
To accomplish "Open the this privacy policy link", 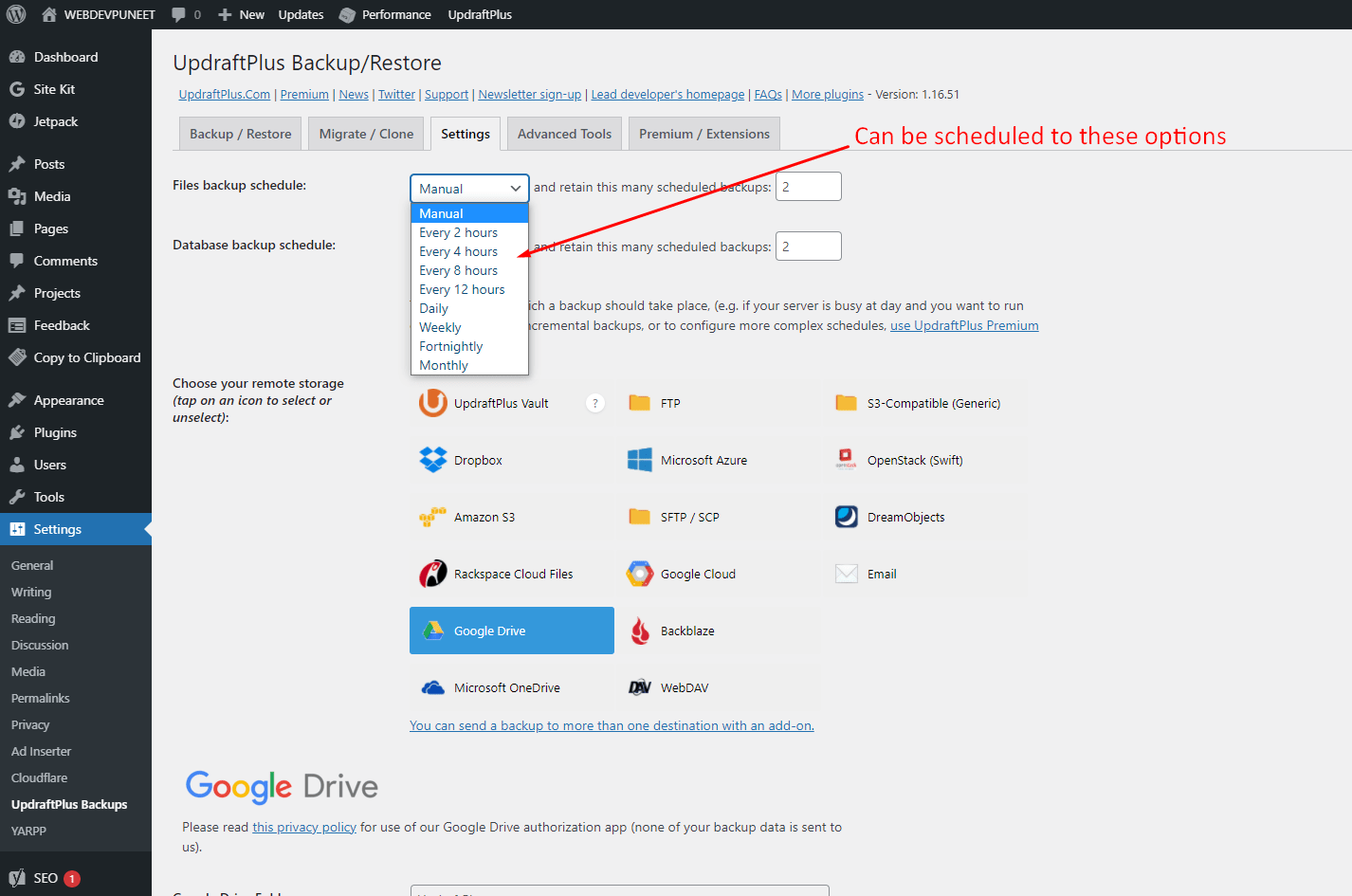I will [304, 827].
